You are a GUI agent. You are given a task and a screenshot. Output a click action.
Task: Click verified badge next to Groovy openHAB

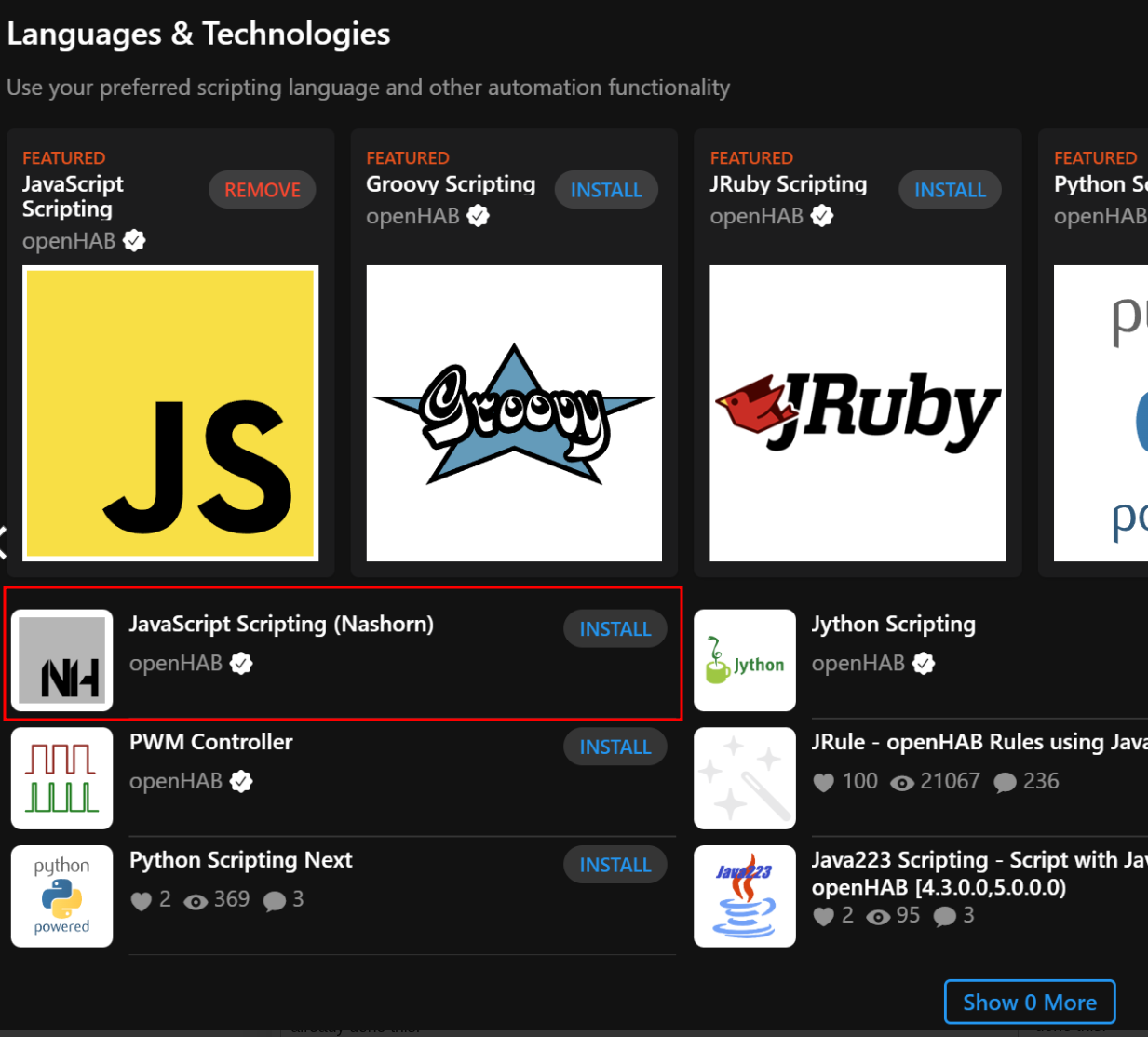click(x=479, y=216)
